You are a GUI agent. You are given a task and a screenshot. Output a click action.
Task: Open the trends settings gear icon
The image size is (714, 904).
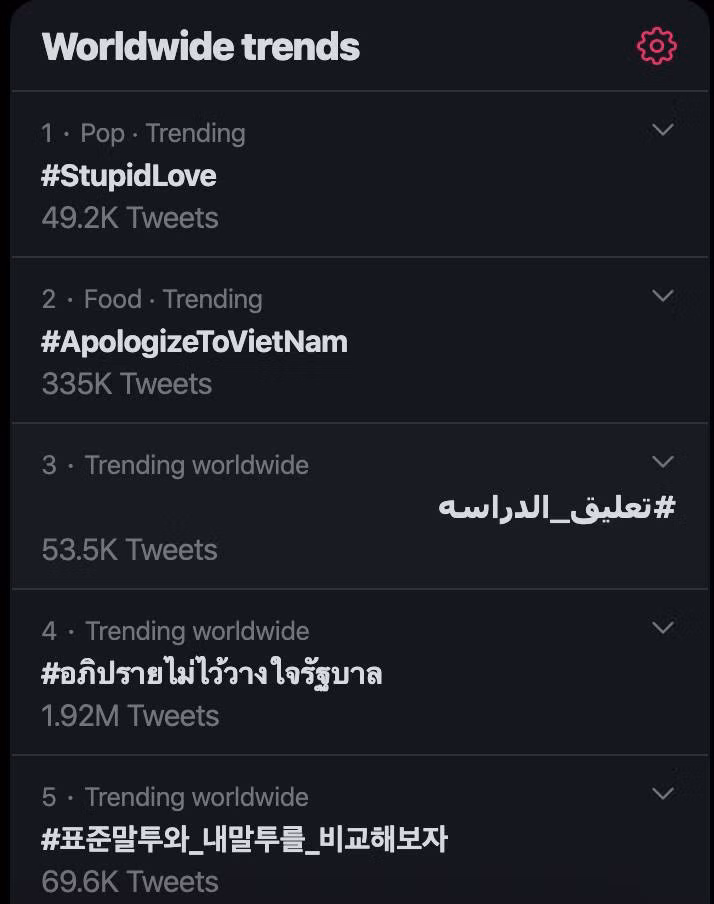pyautogui.click(x=657, y=45)
